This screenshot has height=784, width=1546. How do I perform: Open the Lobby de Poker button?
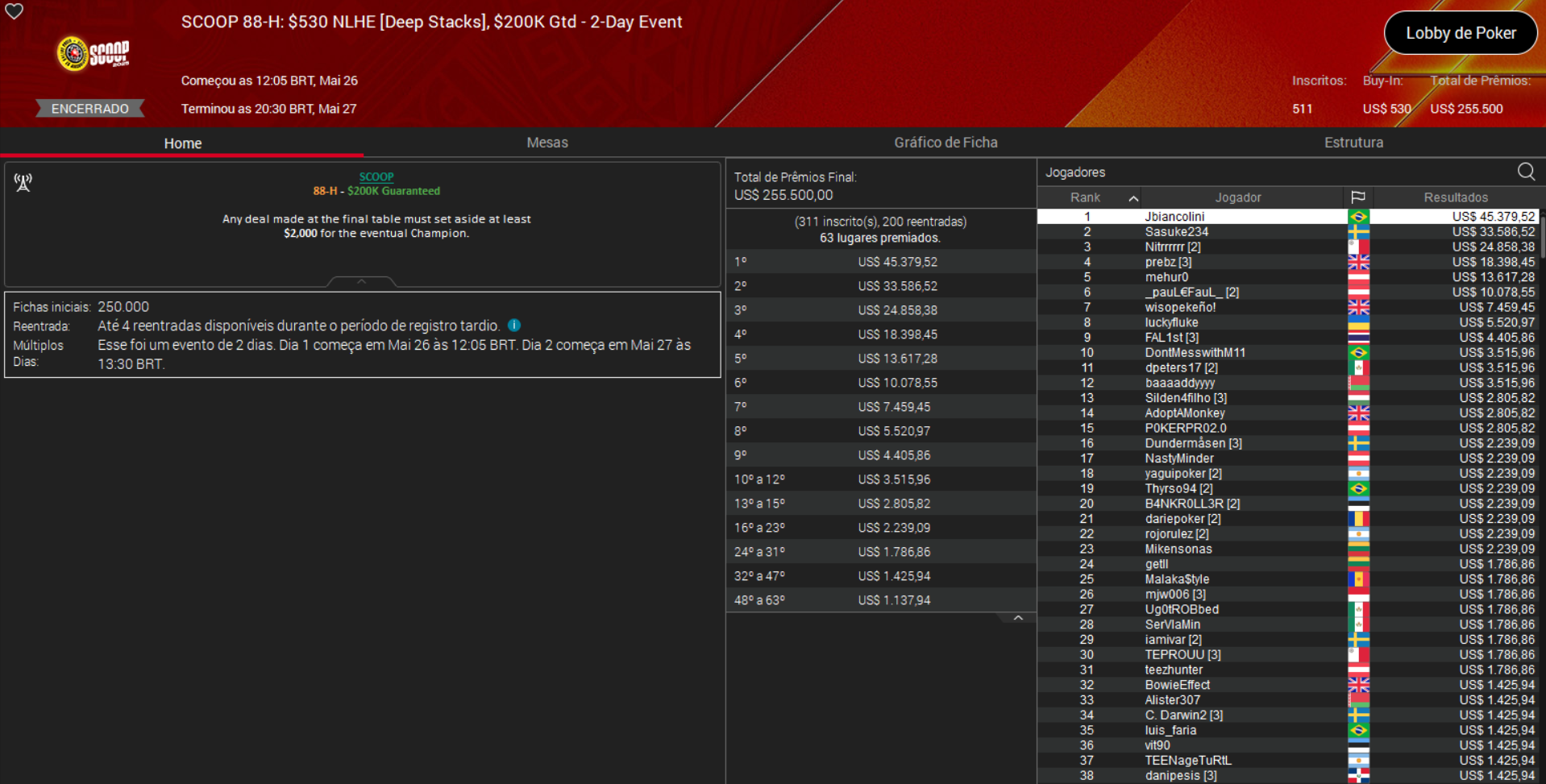(1461, 33)
